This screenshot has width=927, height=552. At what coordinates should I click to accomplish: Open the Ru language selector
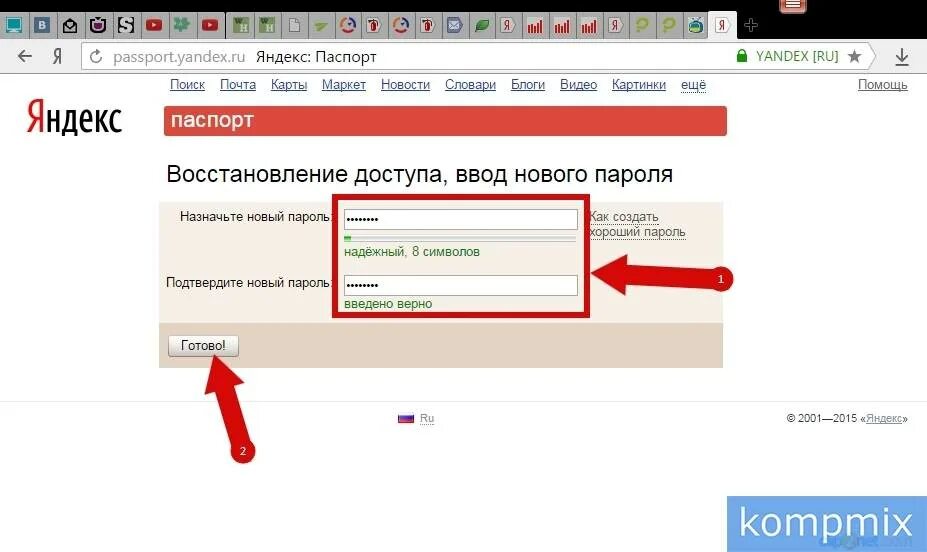pyautogui.click(x=427, y=418)
